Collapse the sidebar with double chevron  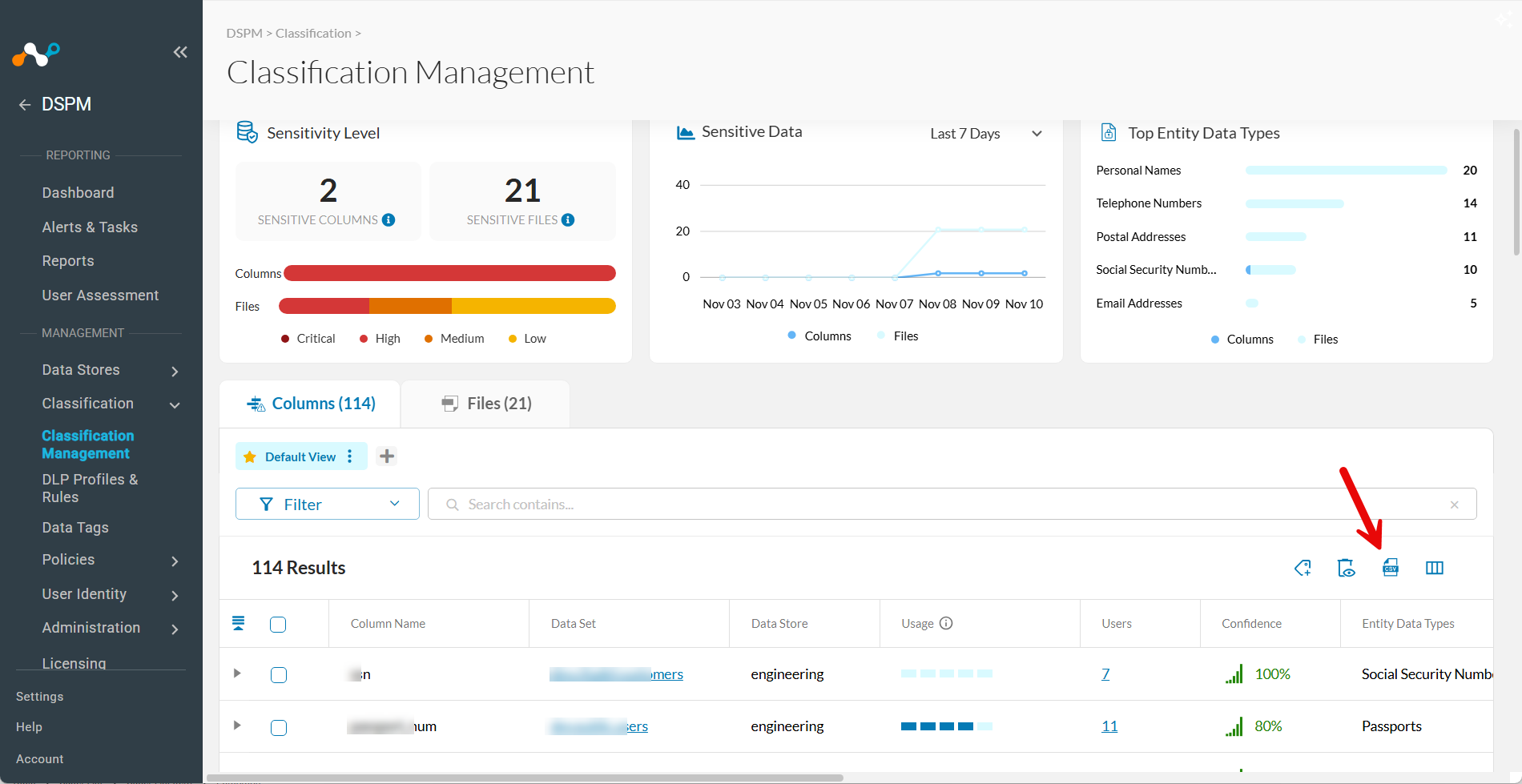(180, 52)
